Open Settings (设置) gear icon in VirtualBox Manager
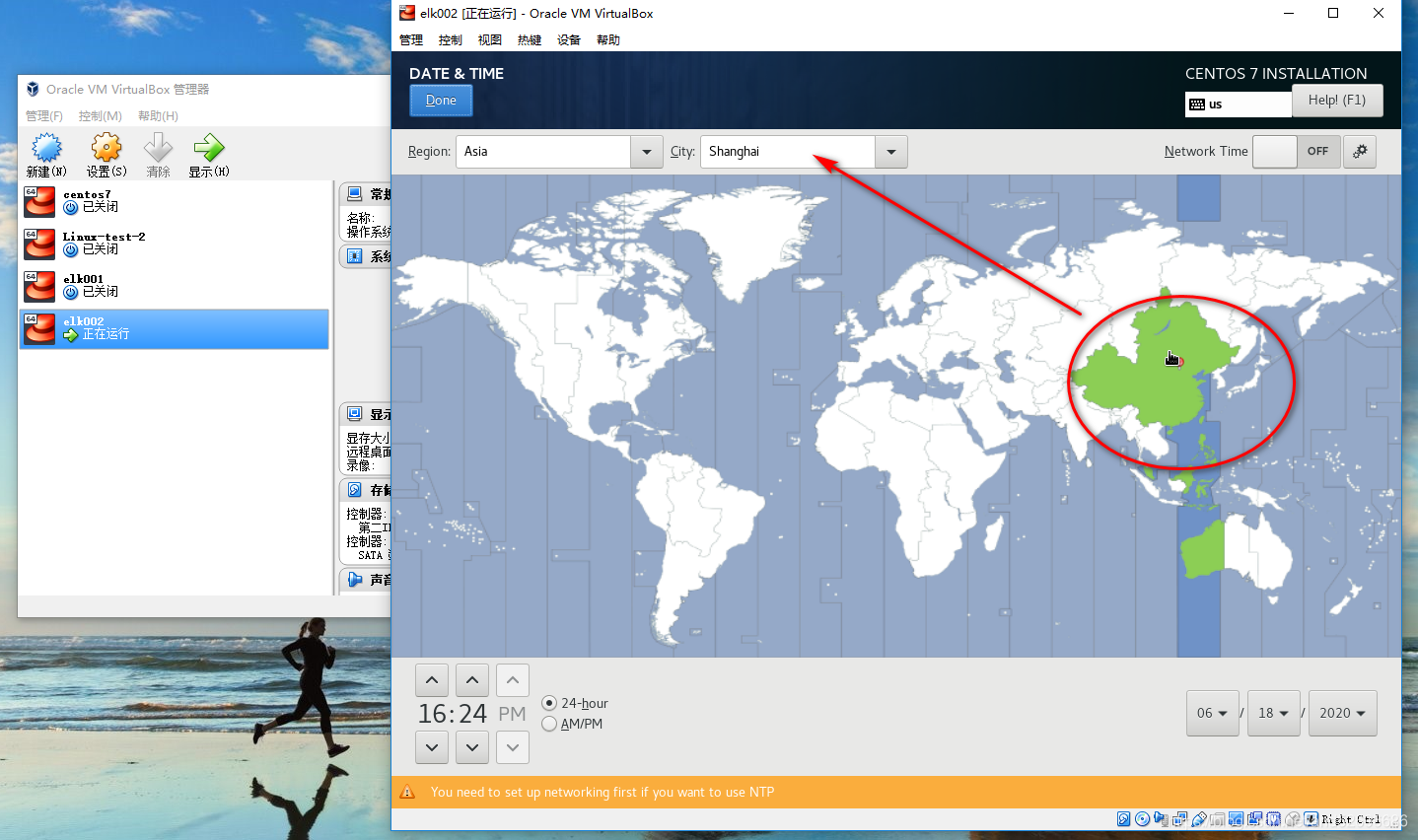 click(x=106, y=148)
